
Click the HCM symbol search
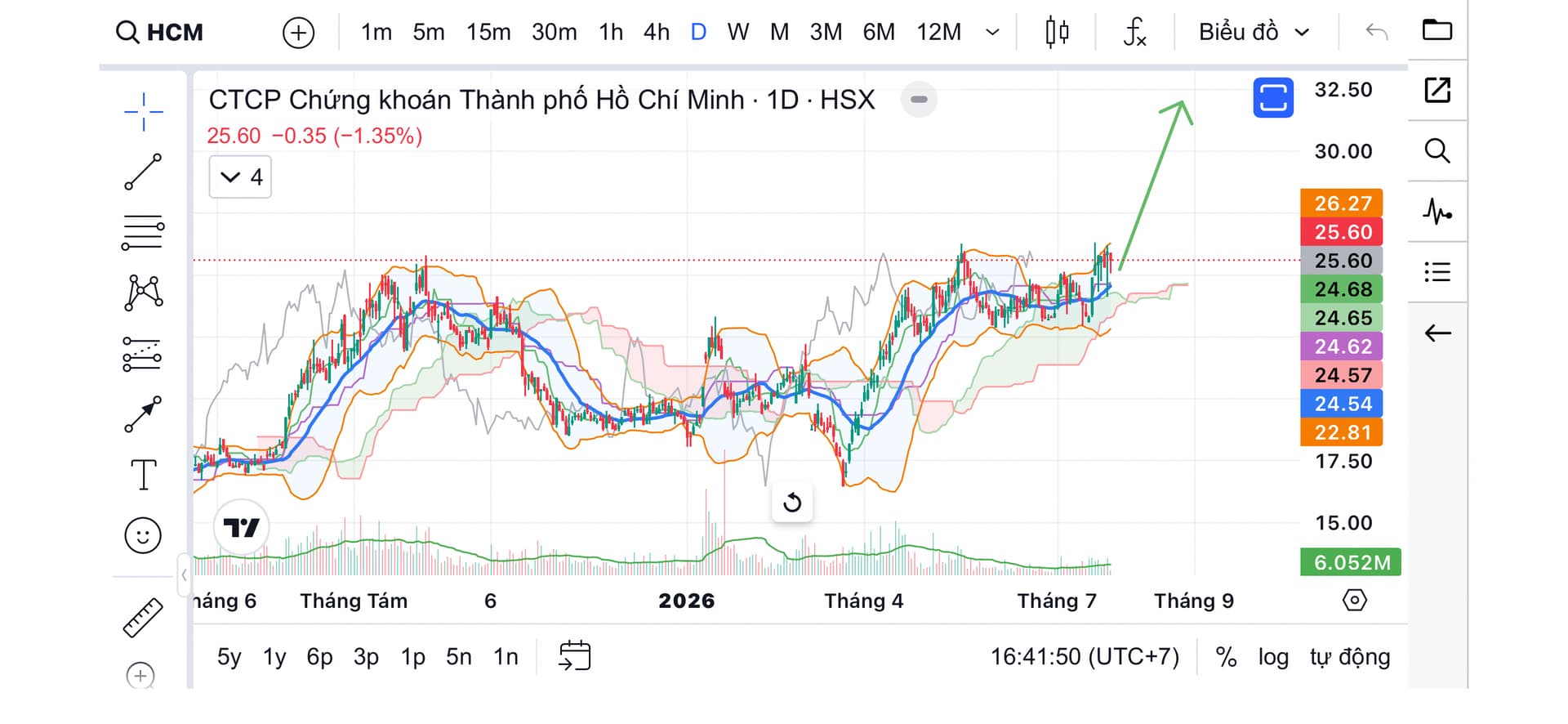coord(159,33)
